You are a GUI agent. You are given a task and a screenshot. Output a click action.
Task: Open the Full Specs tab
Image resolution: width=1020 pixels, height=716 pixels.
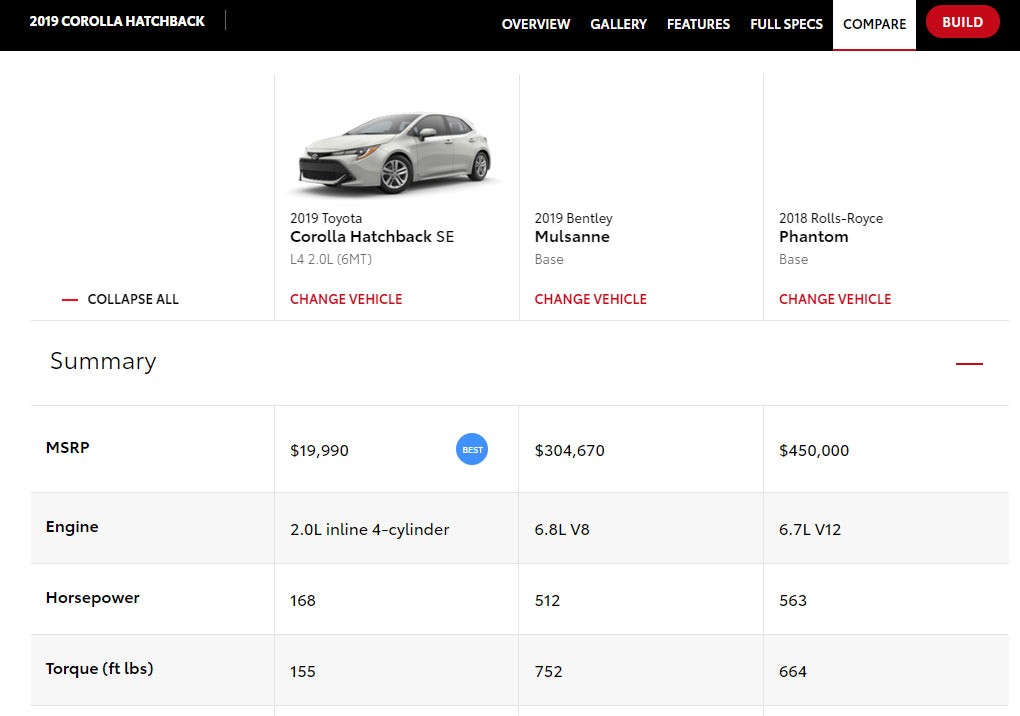786,24
